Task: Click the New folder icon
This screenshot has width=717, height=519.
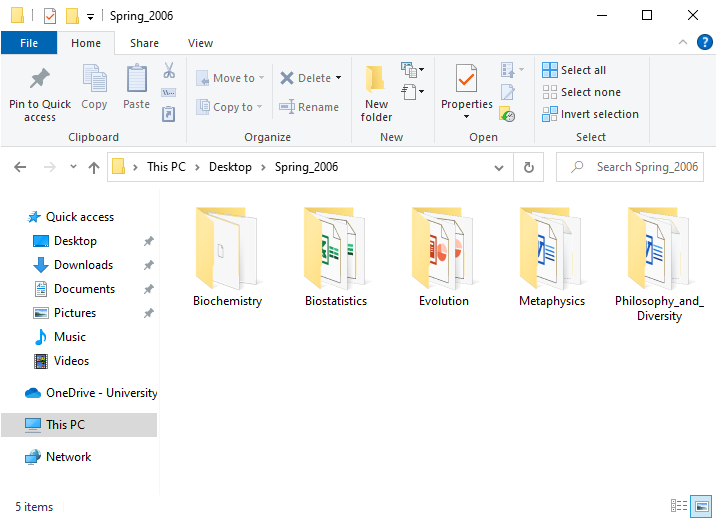Action: coord(376,79)
